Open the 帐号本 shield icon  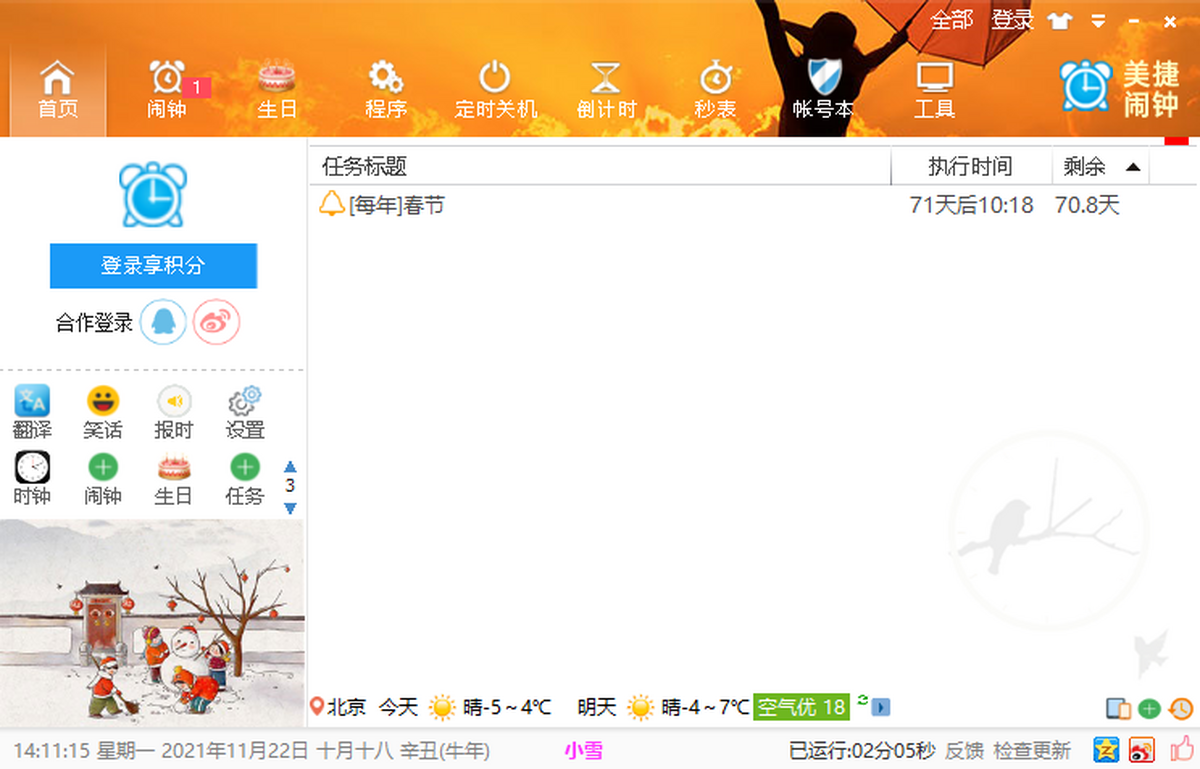823,90
